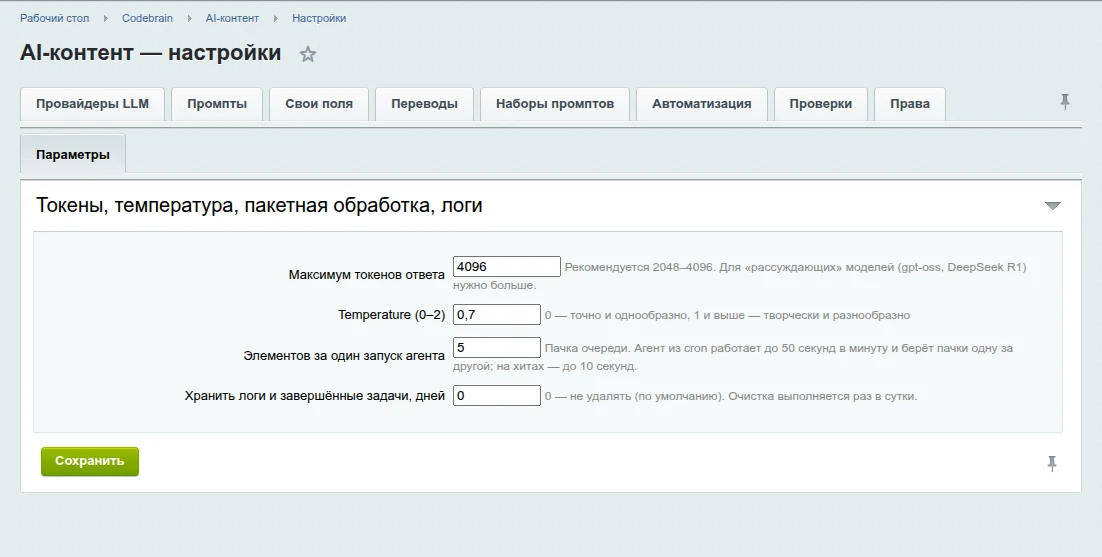
Task: Focus the Максимум токенов ответа field
Action: click(507, 267)
